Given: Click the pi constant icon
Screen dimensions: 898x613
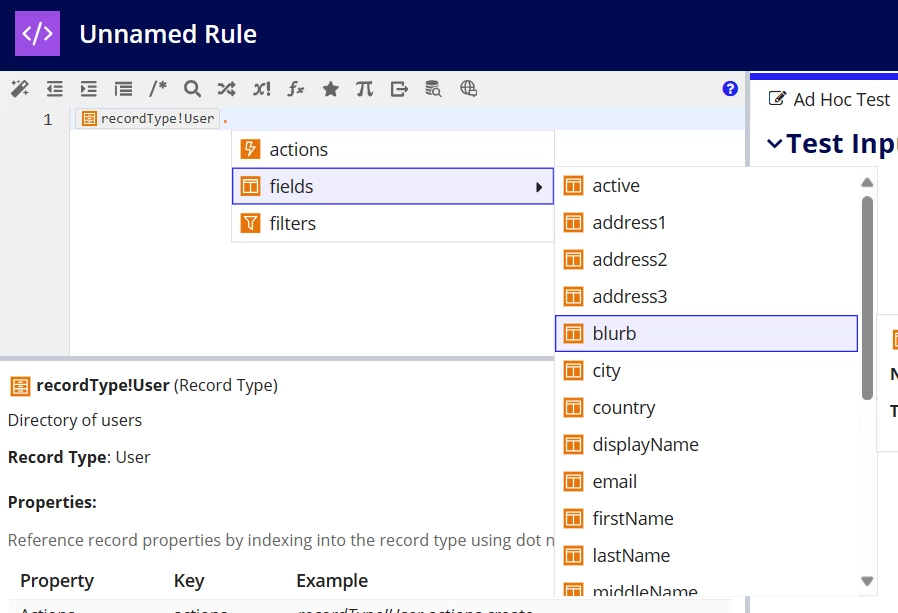Looking at the screenshot, I should click(x=365, y=89).
